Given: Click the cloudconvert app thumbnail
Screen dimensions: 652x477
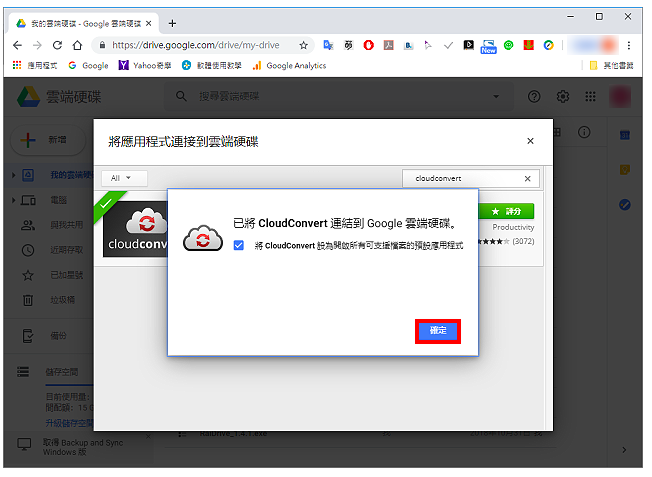Looking at the screenshot, I should coord(136,230).
